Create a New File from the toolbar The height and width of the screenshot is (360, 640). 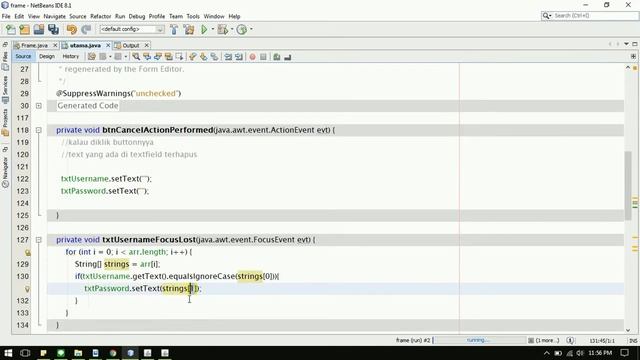11,29
